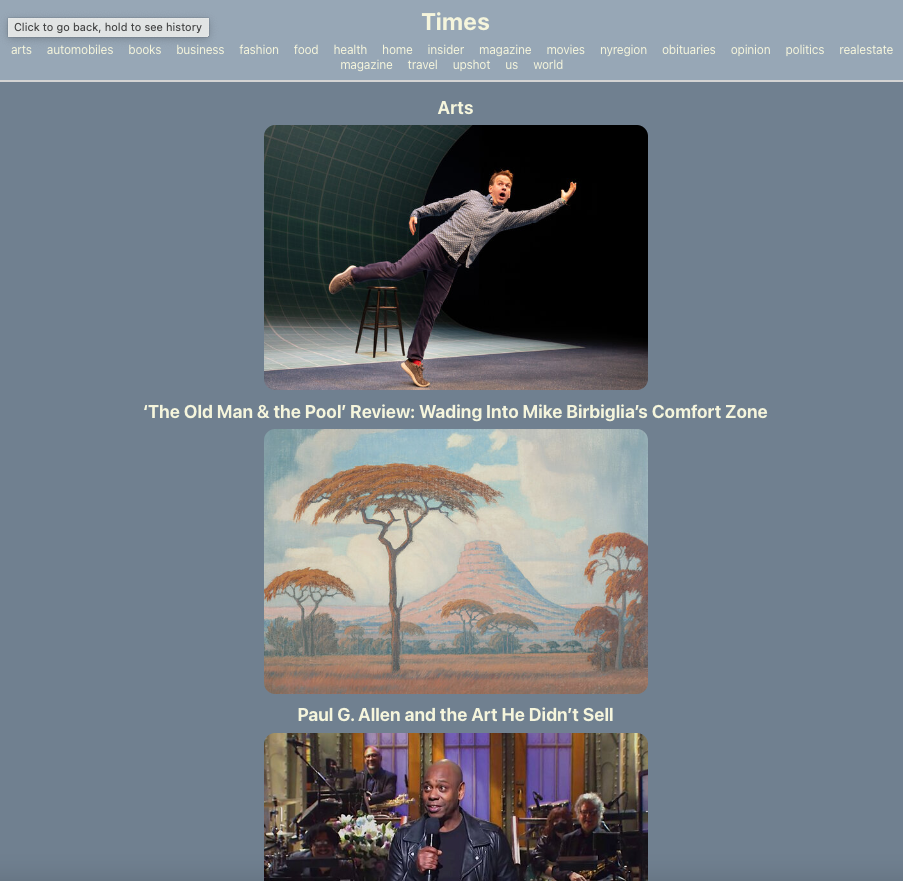Open the opinion section
The width and height of the screenshot is (903, 881).
pos(750,50)
